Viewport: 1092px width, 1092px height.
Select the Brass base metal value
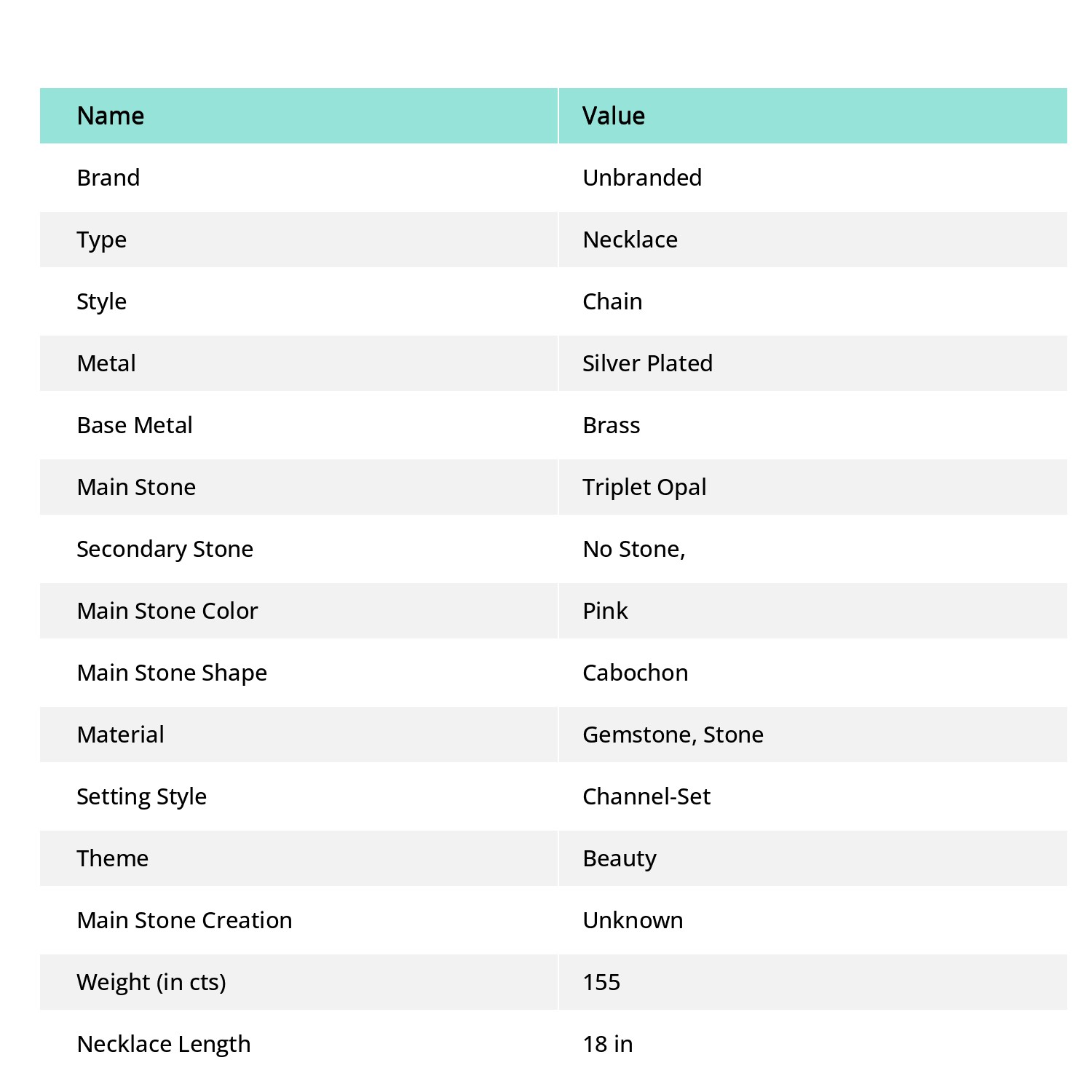612,425
